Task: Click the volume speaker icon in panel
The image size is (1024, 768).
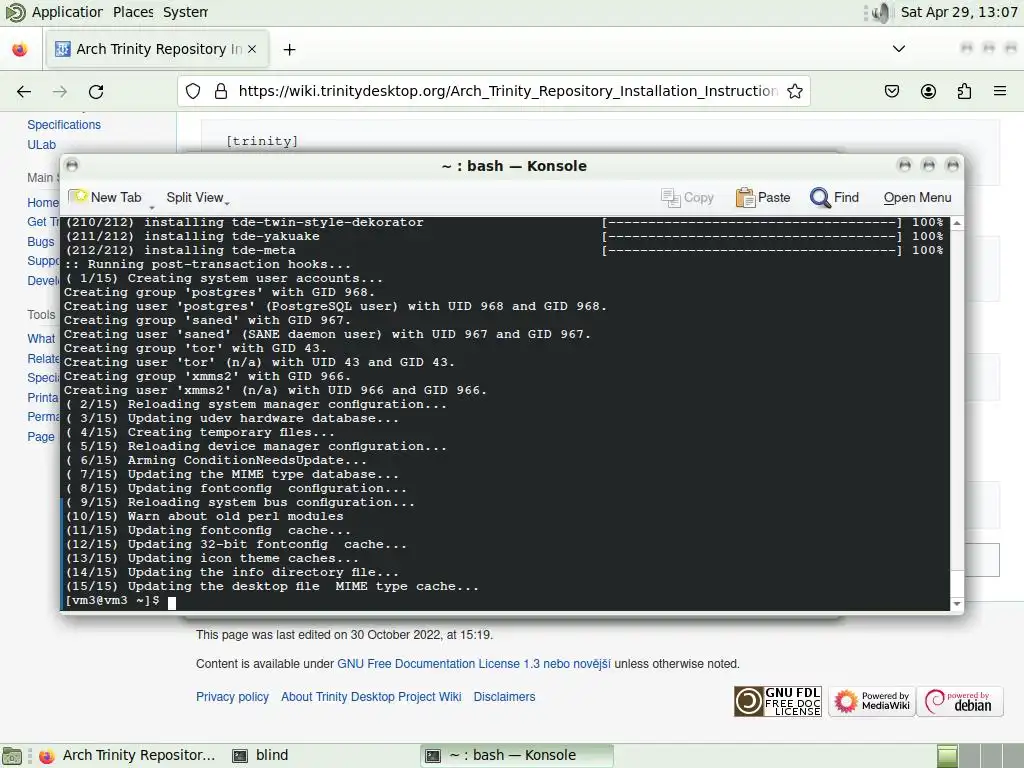Action: (881, 12)
